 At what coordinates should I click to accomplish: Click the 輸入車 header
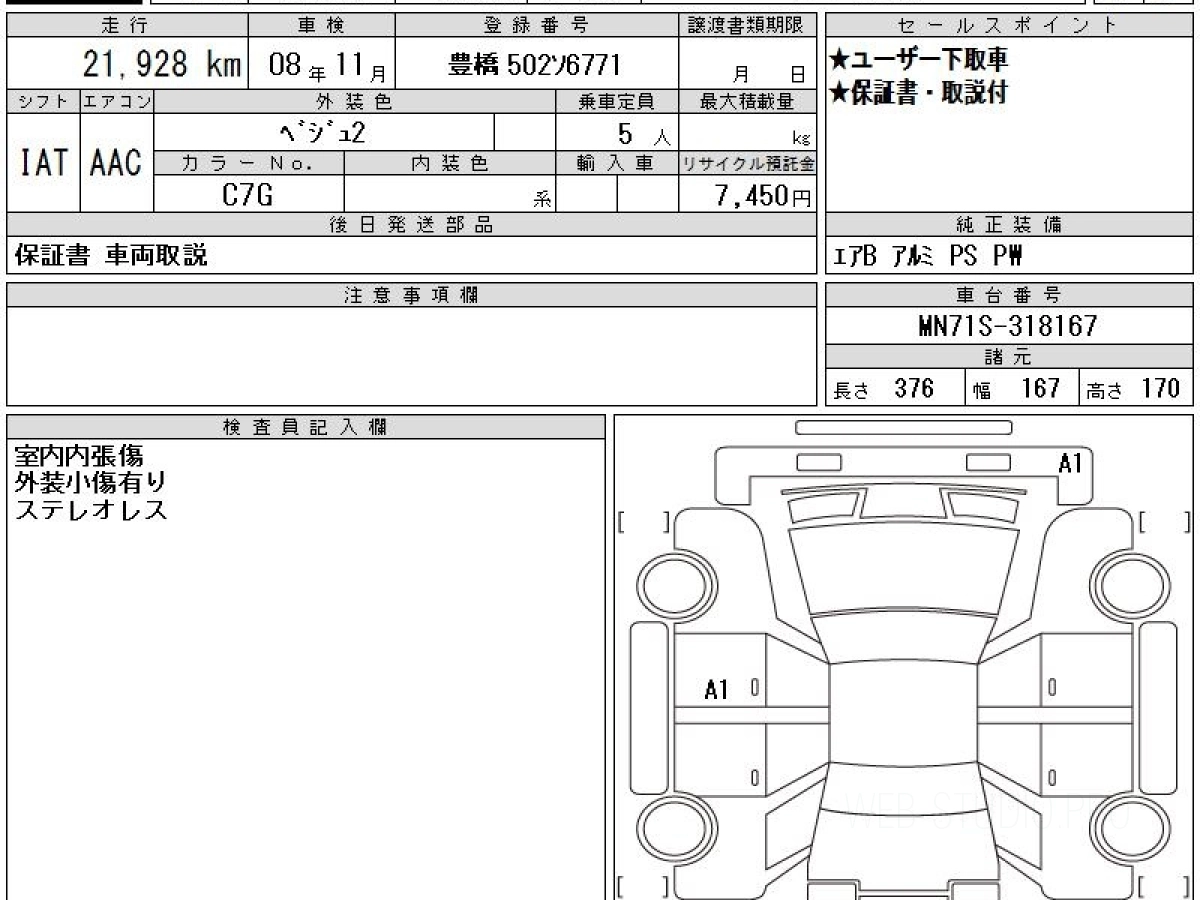click(x=617, y=163)
